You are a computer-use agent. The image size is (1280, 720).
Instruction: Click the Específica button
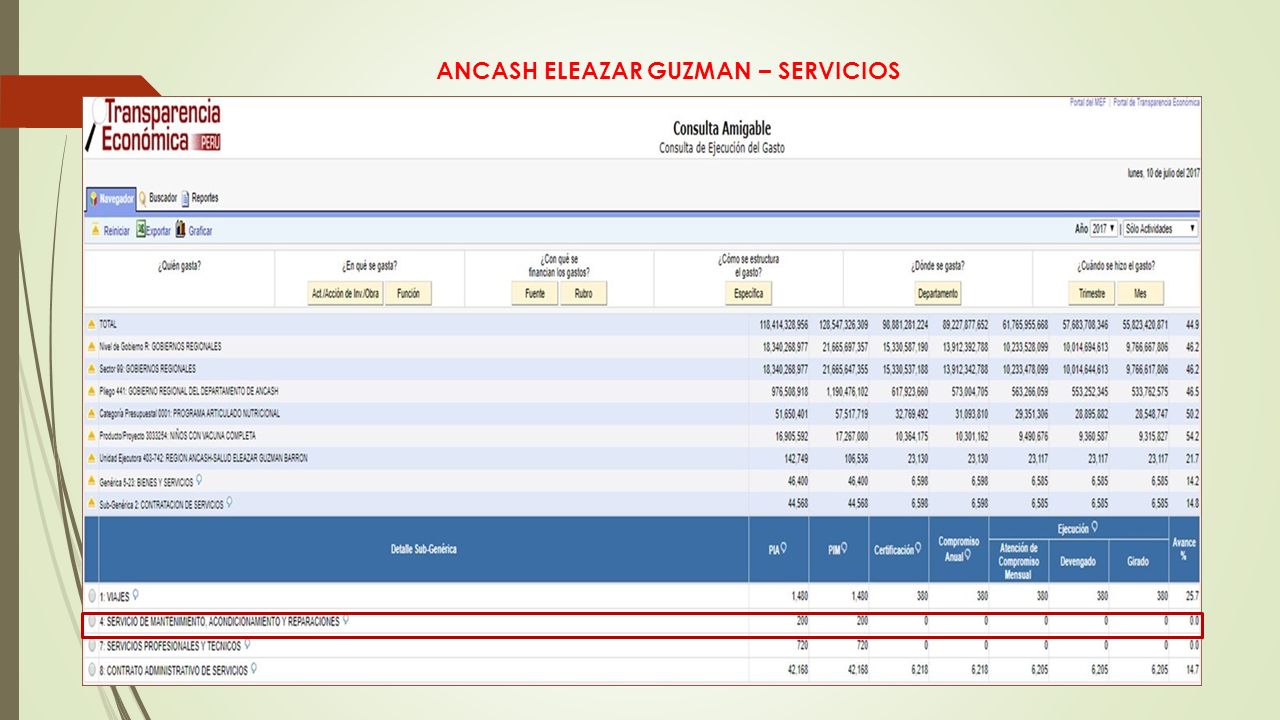pos(748,294)
